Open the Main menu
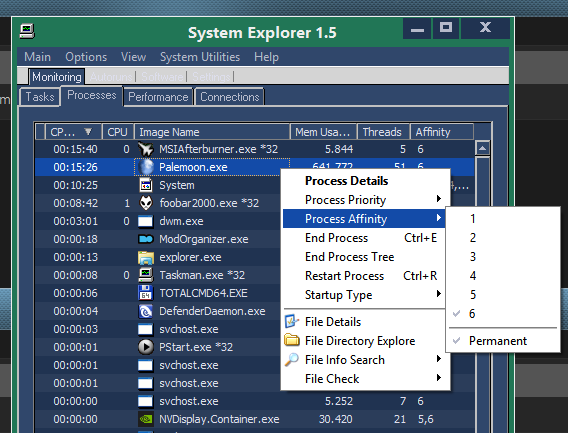The height and width of the screenshot is (433, 568). point(37,57)
